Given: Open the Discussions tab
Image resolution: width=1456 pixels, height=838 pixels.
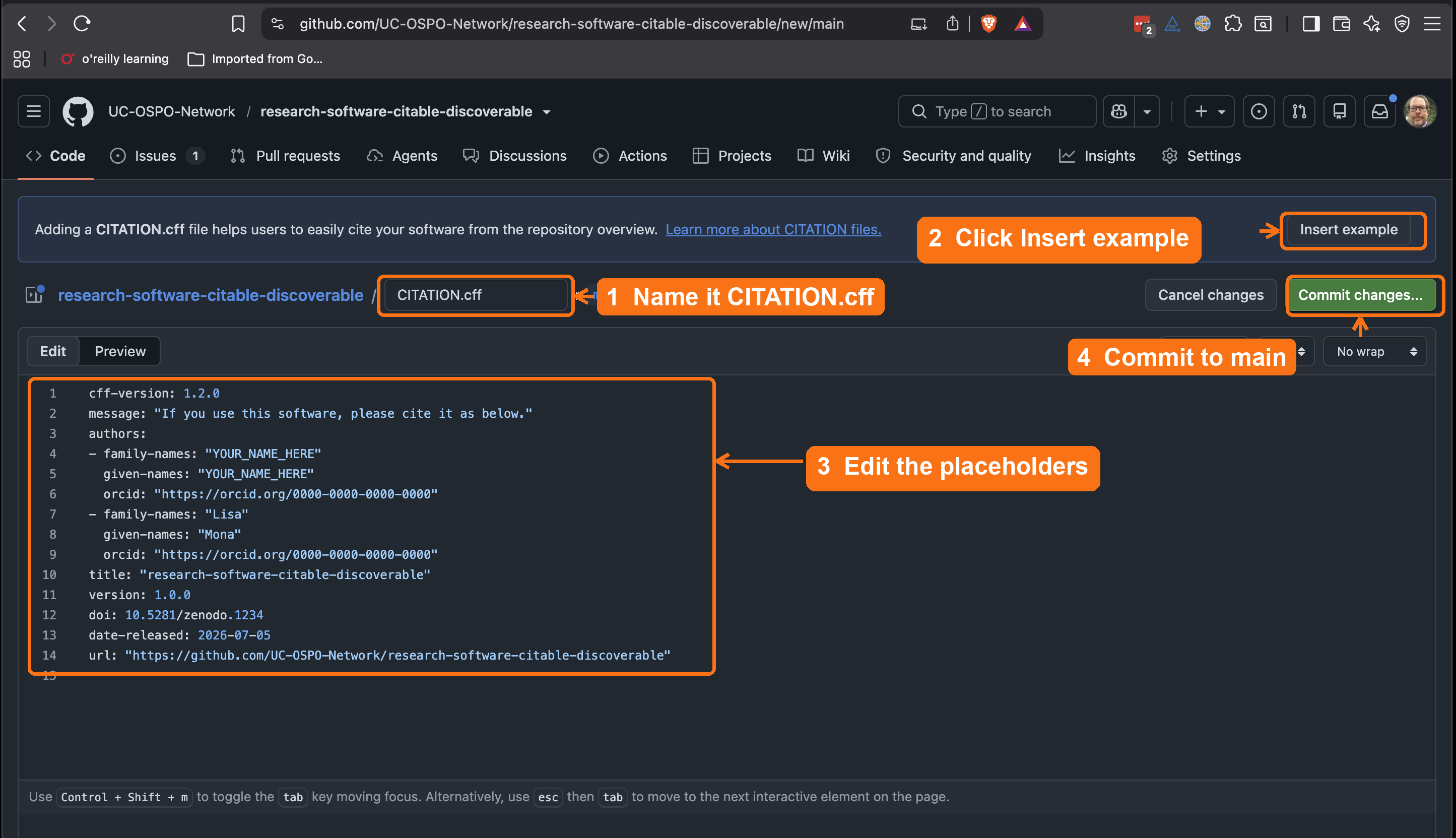Looking at the screenshot, I should [x=515, y=155].
